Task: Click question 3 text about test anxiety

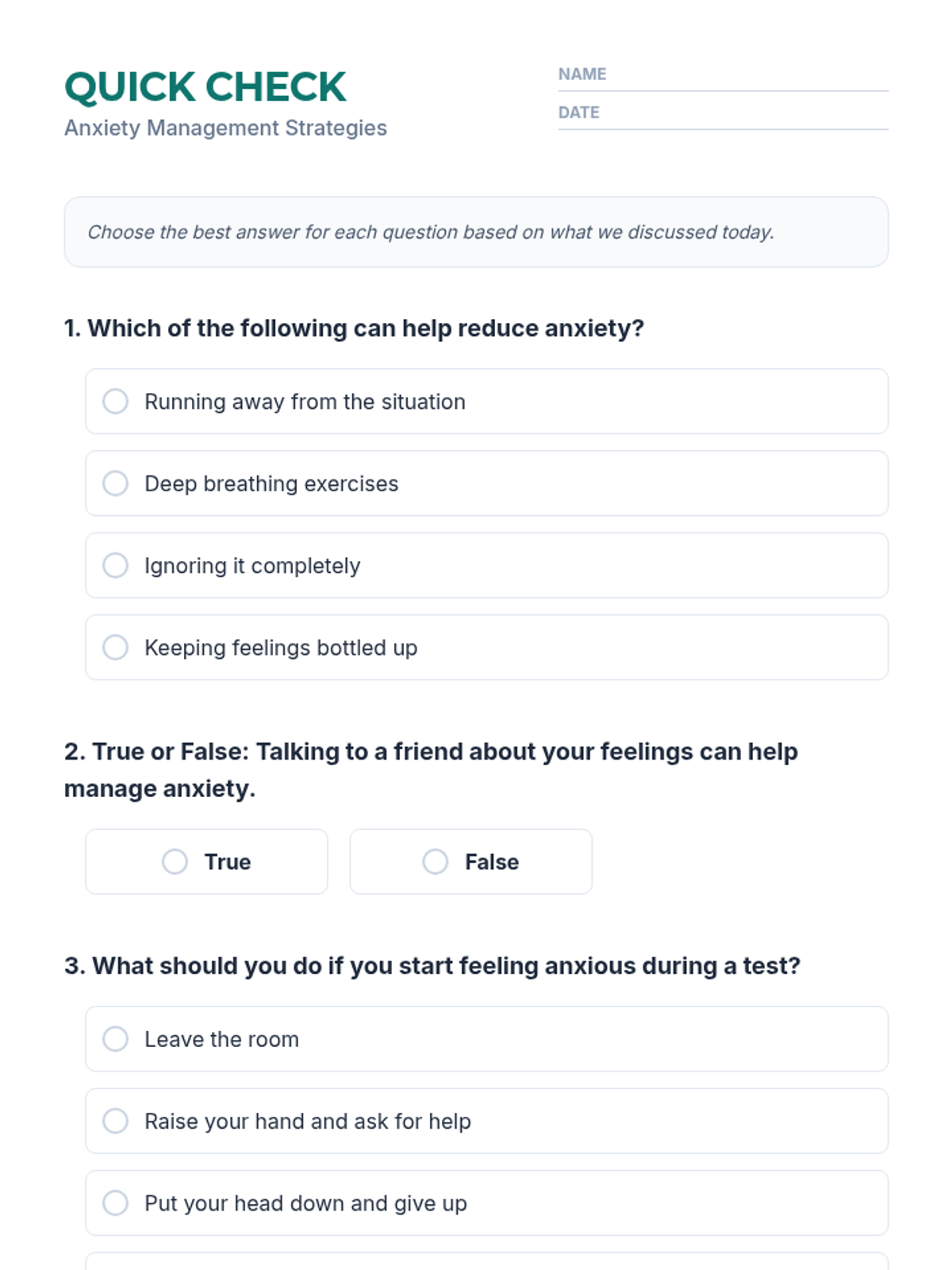Action: coord(432,966)
